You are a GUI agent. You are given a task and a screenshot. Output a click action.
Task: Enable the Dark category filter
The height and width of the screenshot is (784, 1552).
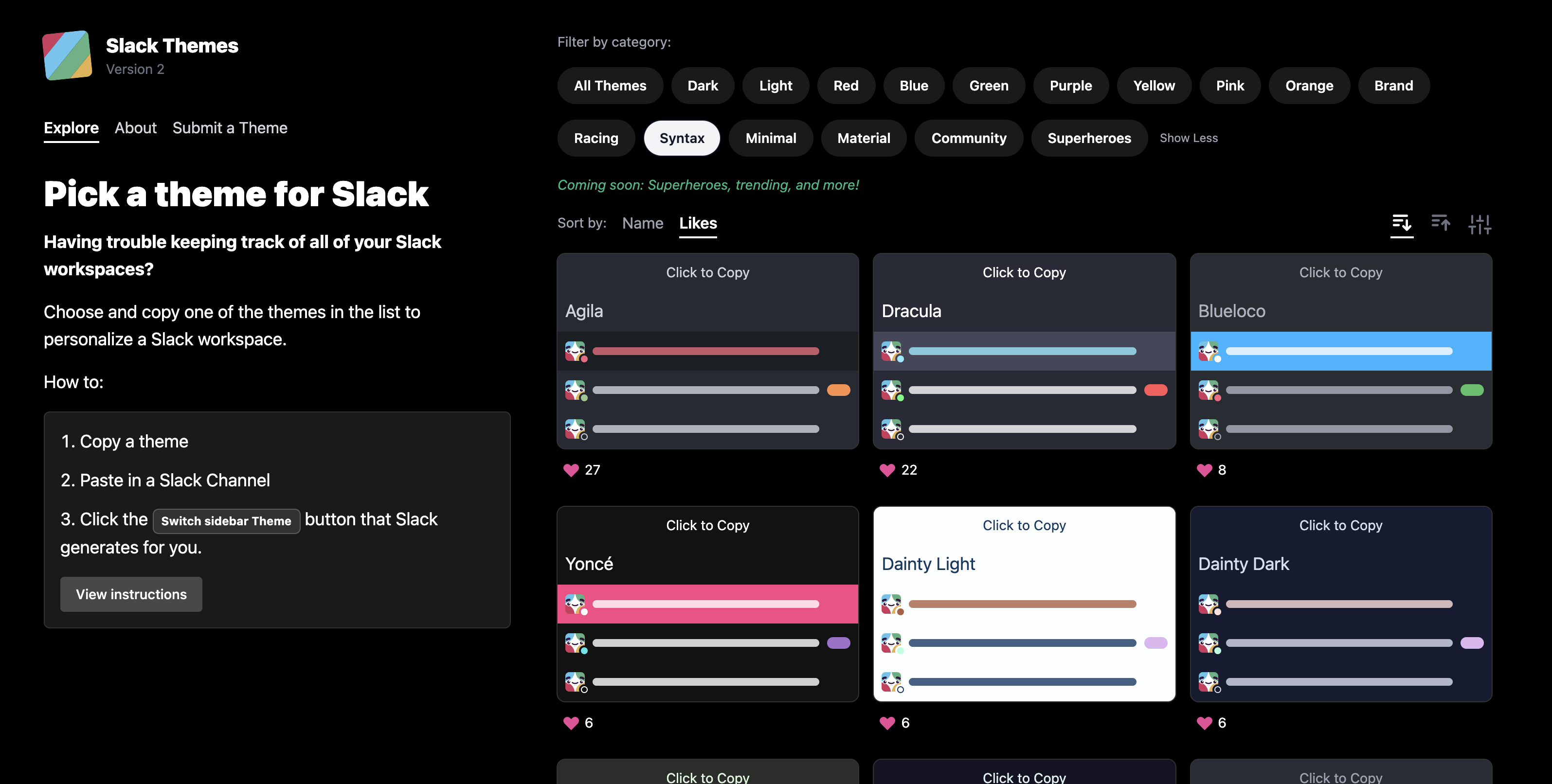click(703, 86)
